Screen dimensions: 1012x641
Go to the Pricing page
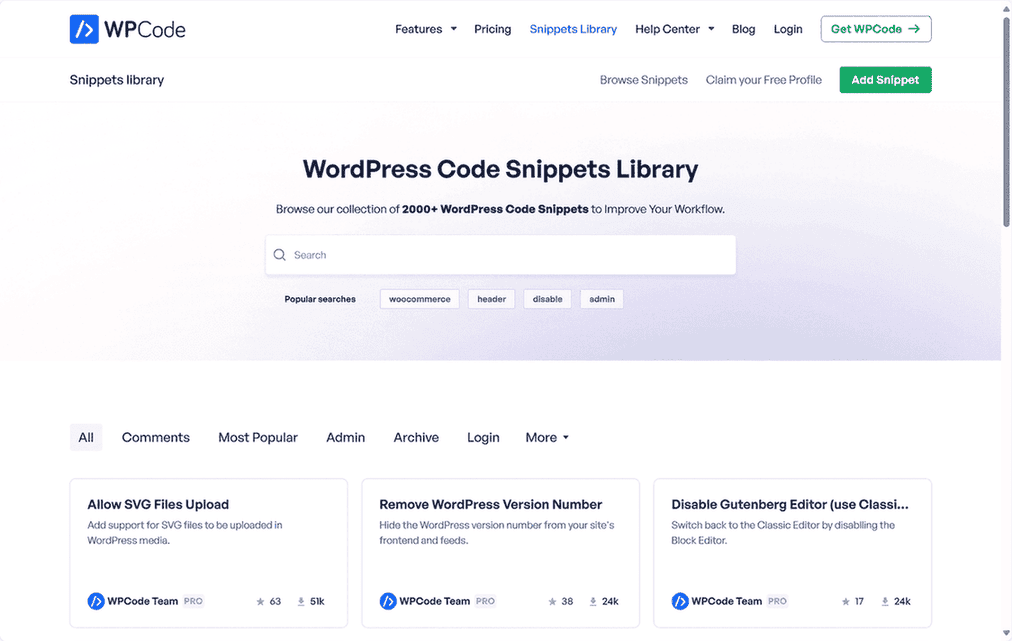point(492,29)
